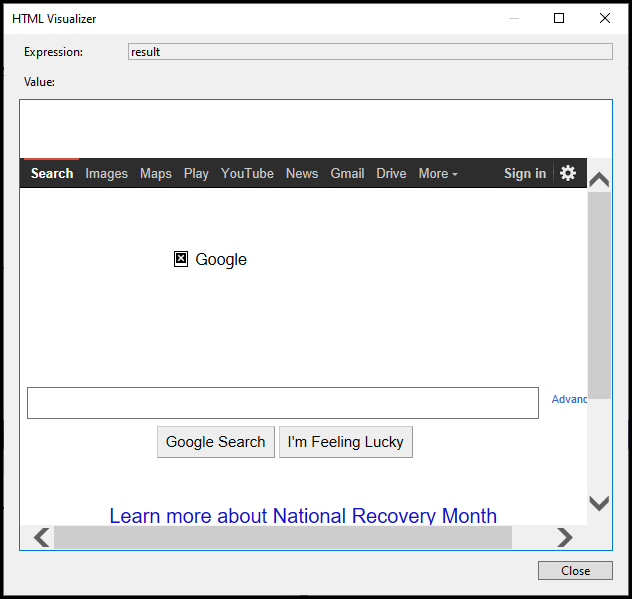Screen dimensions: 632x599
Task: Maximize the HTML Visualizer window
Action: click(559, 18)
